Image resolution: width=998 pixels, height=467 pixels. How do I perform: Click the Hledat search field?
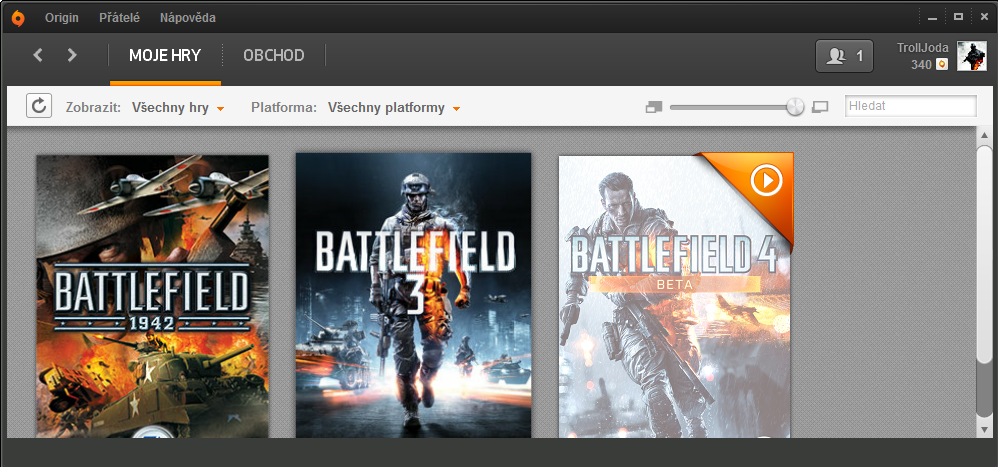tap(910, 106)
